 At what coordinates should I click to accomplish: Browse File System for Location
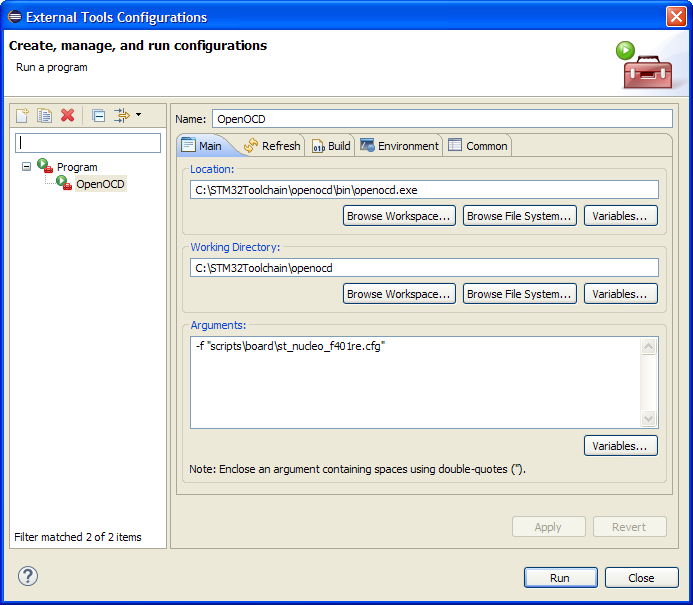pos(520,216)
